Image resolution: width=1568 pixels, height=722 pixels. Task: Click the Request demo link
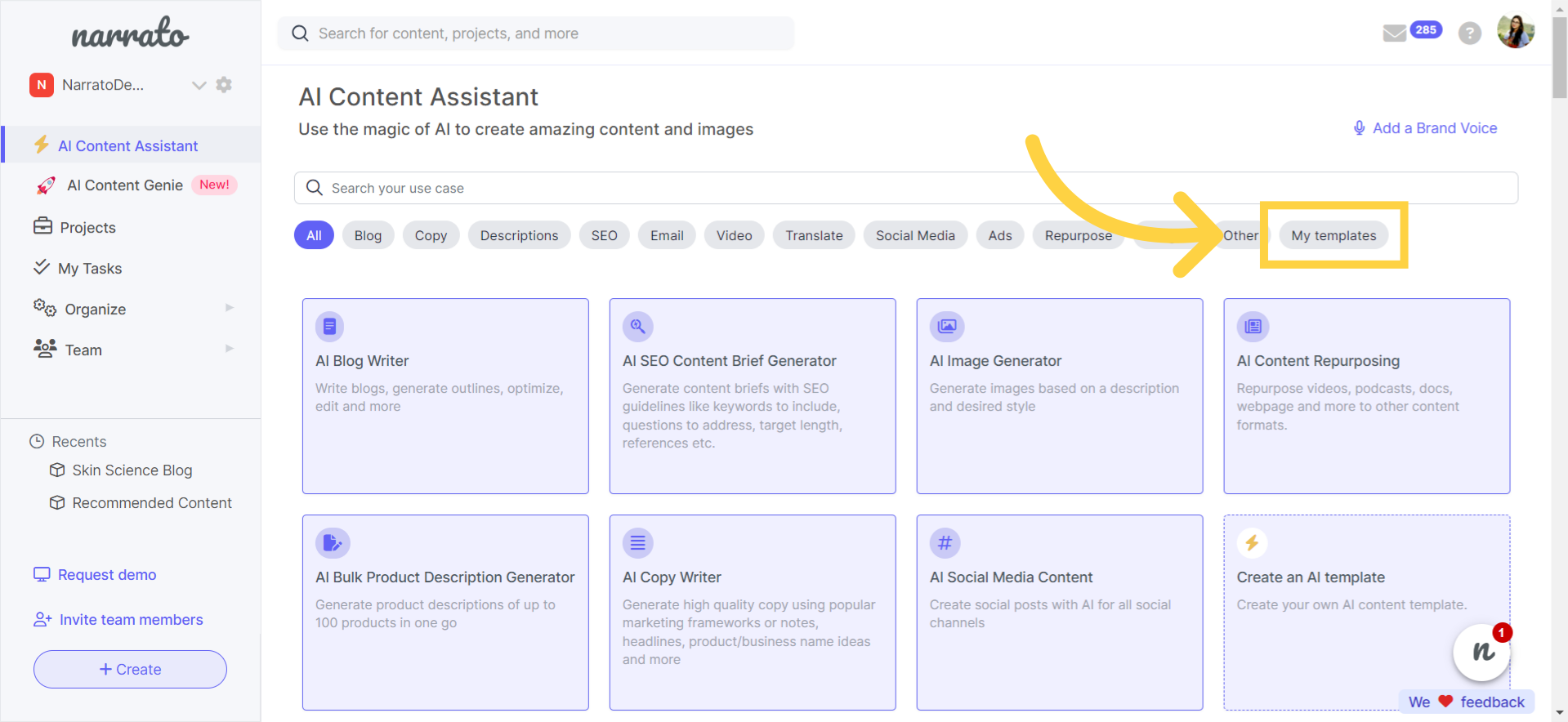tap(107, 575)
